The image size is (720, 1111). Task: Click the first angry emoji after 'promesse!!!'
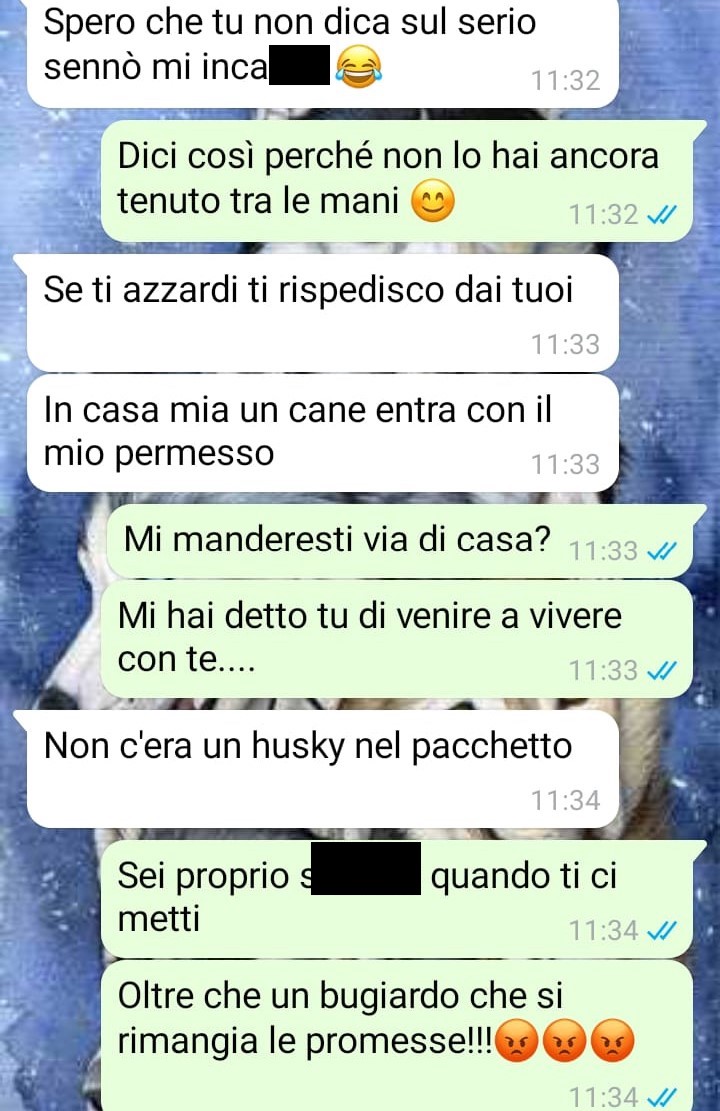517,1040
